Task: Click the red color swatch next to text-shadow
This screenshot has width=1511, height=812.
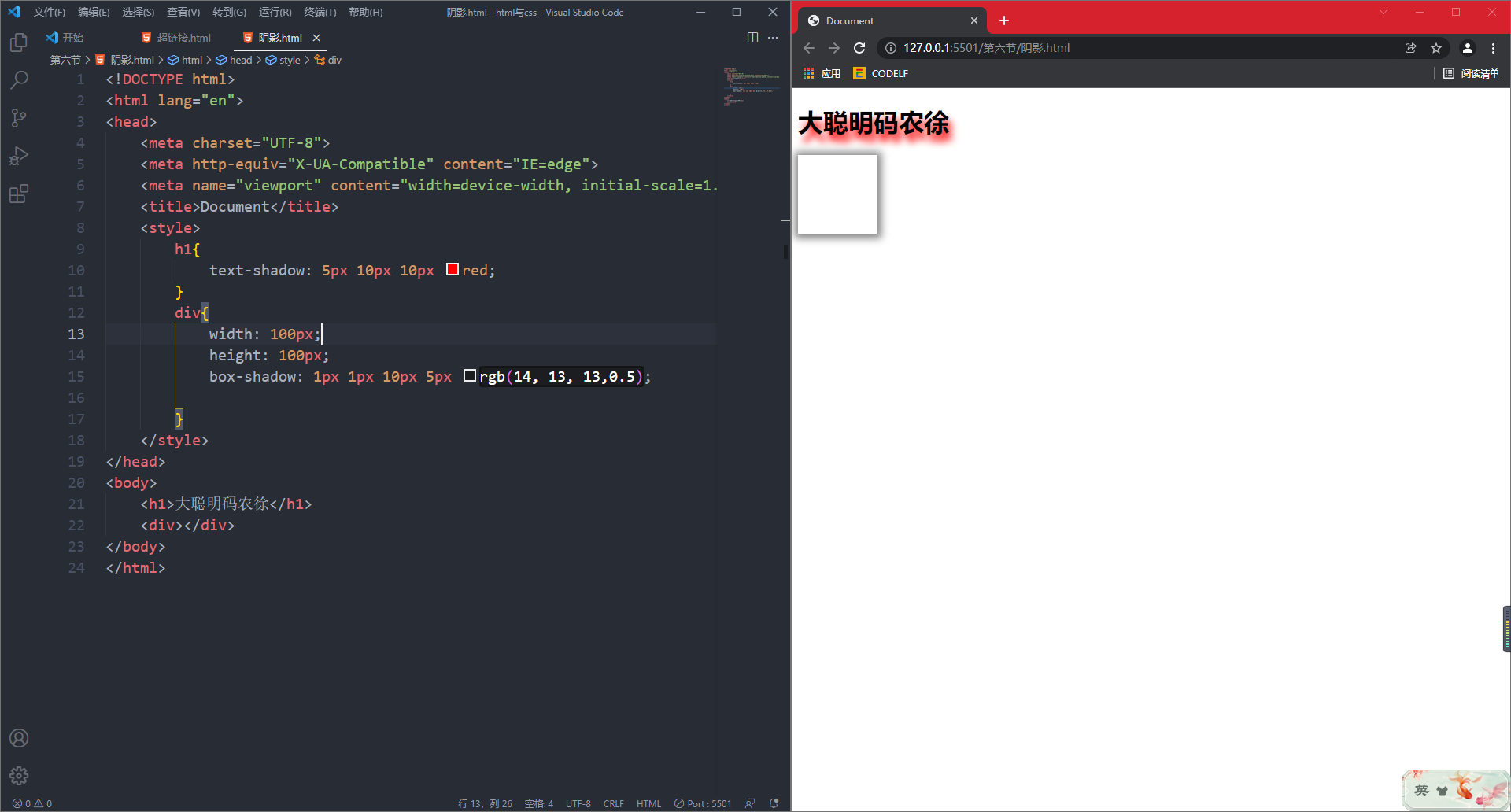Action: 452,269
